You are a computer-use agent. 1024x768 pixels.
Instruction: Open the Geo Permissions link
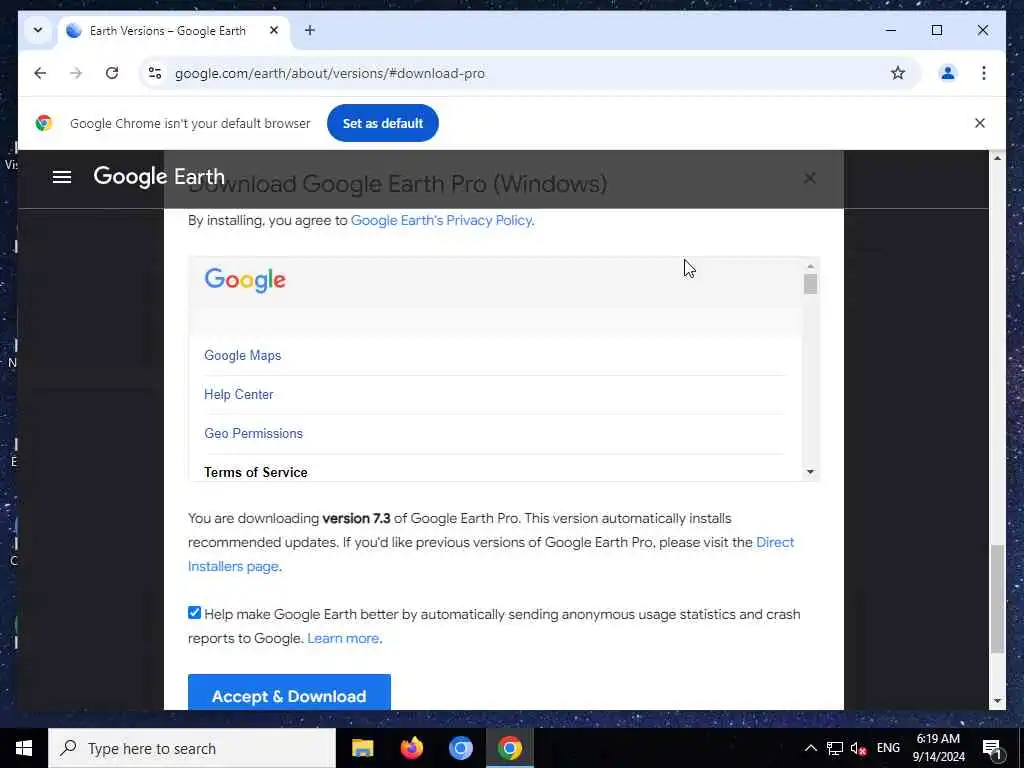[253, 434]
